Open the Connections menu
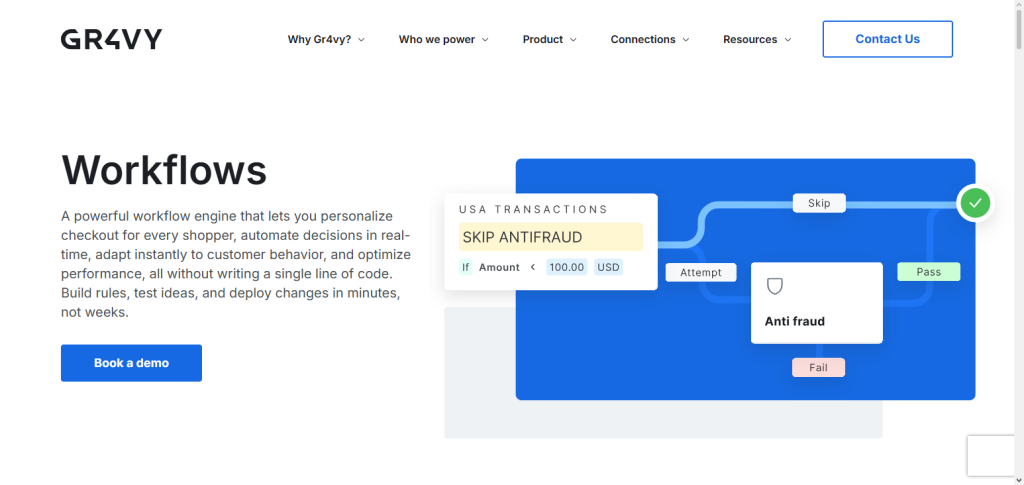This screenshot has width=1024, height=485. click(x=650, y=39)
